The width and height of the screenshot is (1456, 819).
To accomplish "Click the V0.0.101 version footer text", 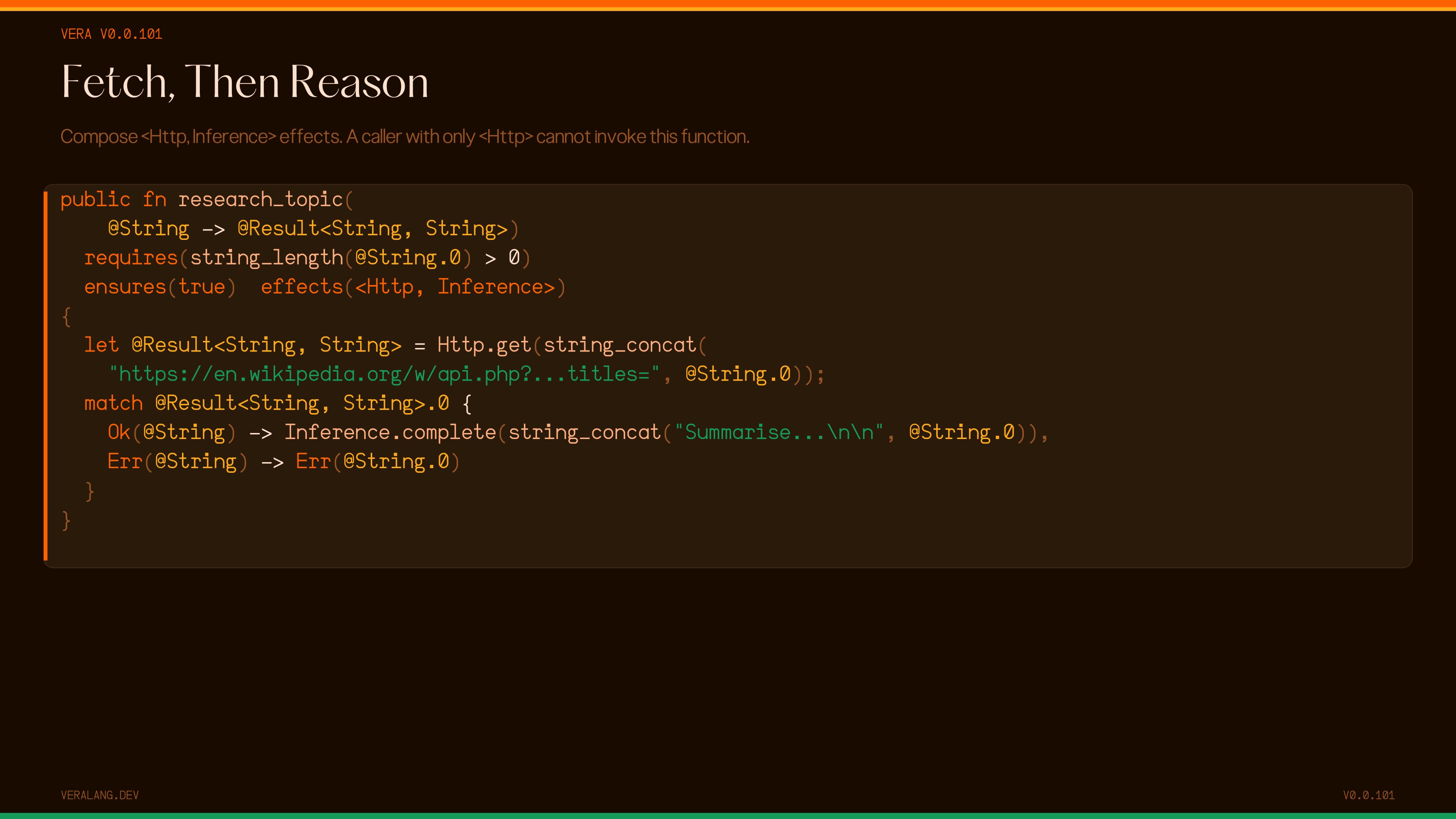I will 1369,795.
